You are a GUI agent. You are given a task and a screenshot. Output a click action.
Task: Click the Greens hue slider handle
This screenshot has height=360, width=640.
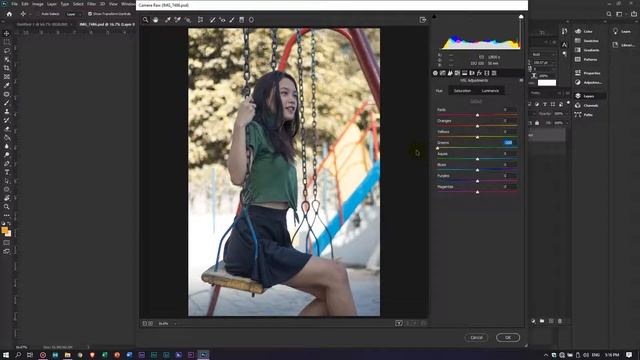(438, 148)
